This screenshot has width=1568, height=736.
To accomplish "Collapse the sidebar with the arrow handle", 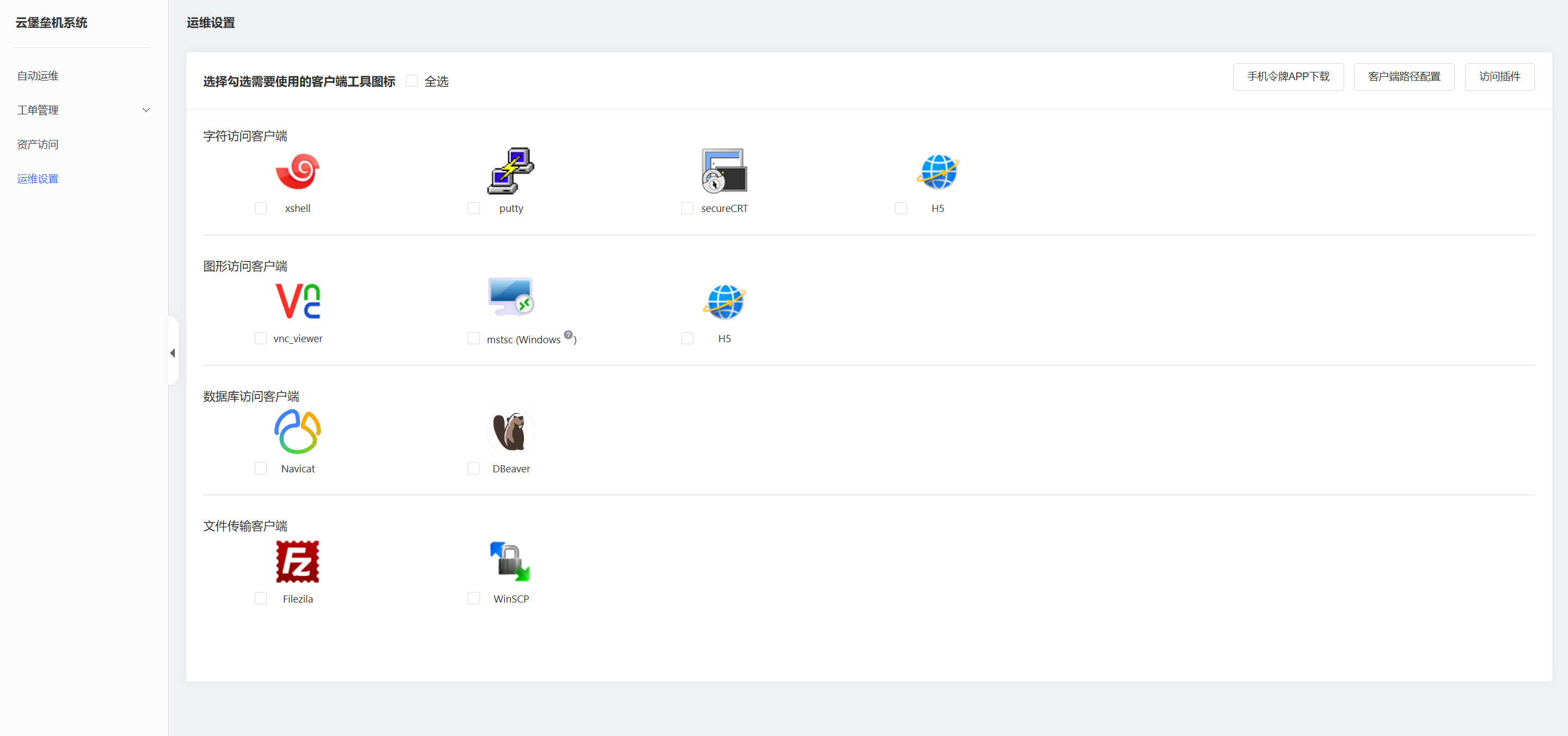I will [x=172, y=352].
